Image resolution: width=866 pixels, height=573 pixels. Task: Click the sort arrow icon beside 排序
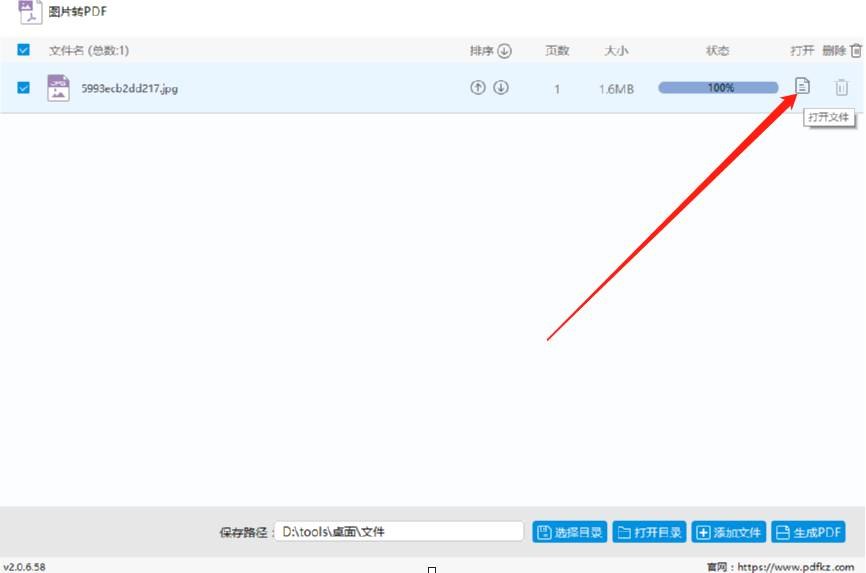point(504,51)
